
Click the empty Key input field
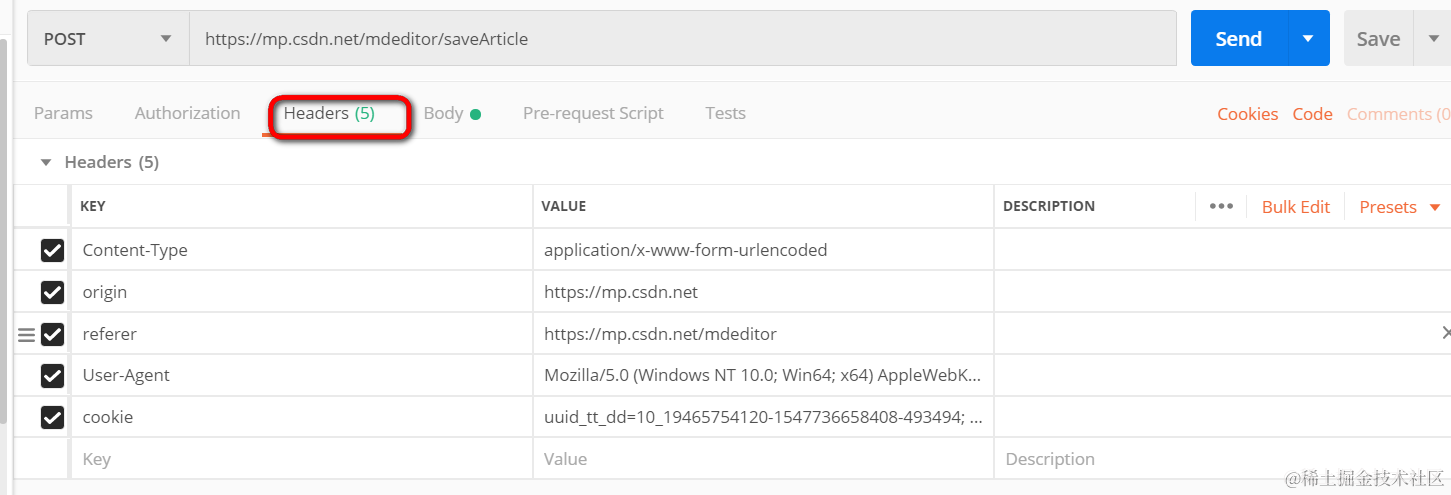tap(300, 459)
